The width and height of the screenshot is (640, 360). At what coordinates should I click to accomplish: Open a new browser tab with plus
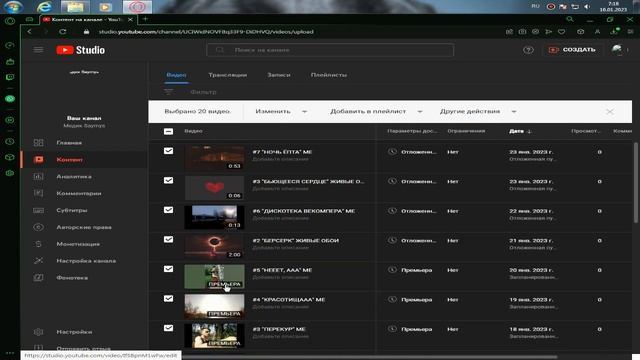click(x=145, y=19)
